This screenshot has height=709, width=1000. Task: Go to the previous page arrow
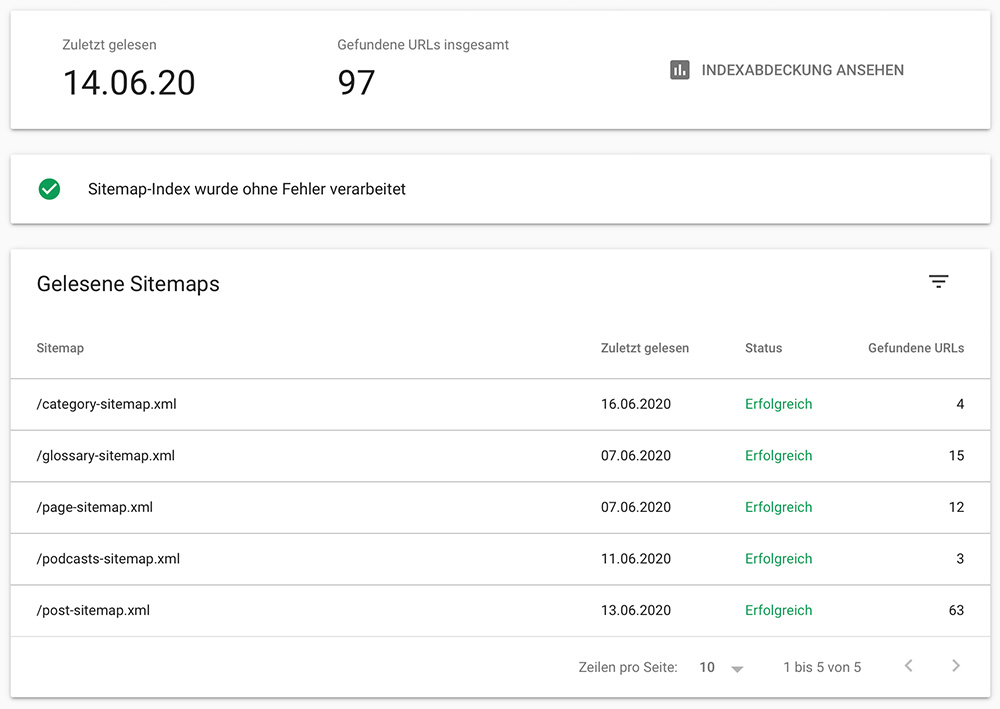click(908, 666)
